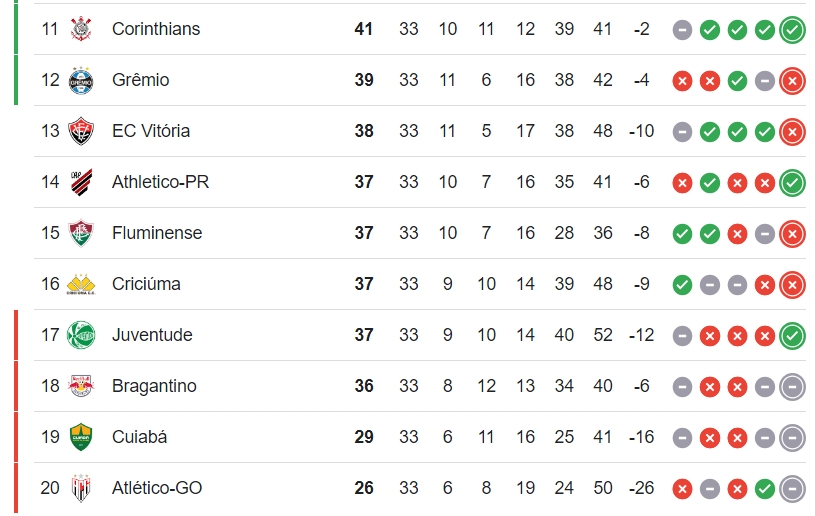Image resolution: width=815 pixels, height=516 pixels.
Task: Open the Fluminense team page link
Action: coord(157,233)
